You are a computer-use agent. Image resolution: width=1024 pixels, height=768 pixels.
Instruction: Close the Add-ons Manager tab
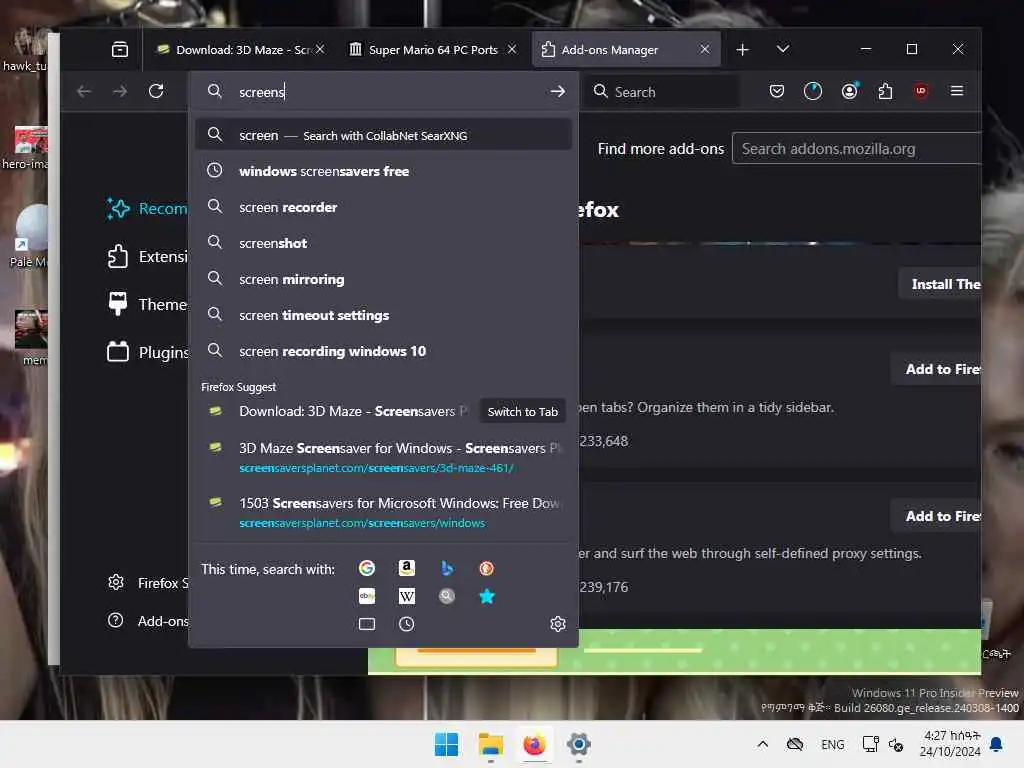(705, 49)
